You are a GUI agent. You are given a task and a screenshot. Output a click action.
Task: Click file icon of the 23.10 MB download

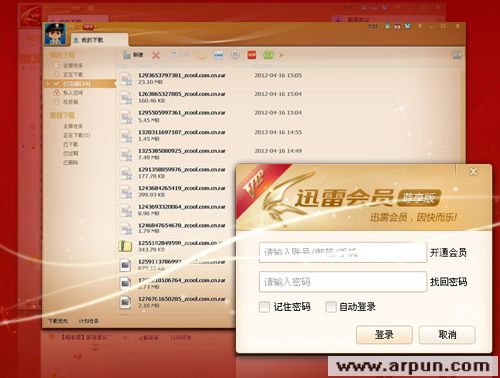126,79
